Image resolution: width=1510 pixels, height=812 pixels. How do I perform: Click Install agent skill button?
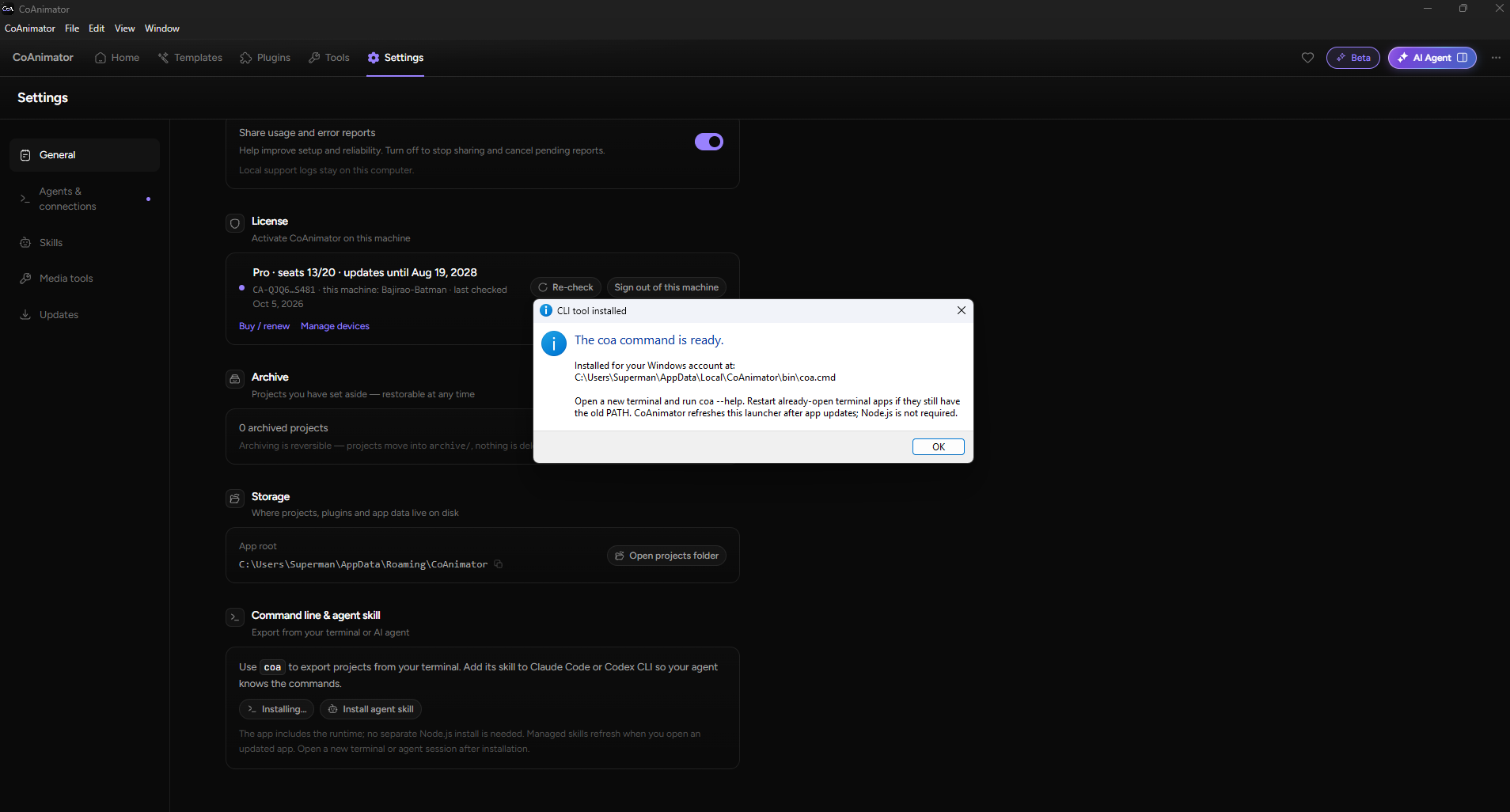click(x=370, y=709)
